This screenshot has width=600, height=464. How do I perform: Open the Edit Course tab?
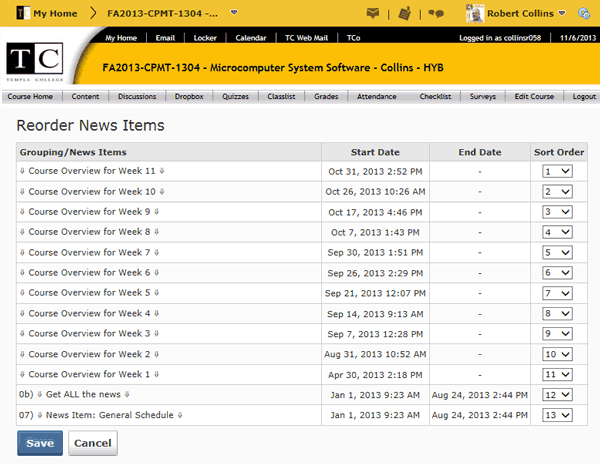534,96
